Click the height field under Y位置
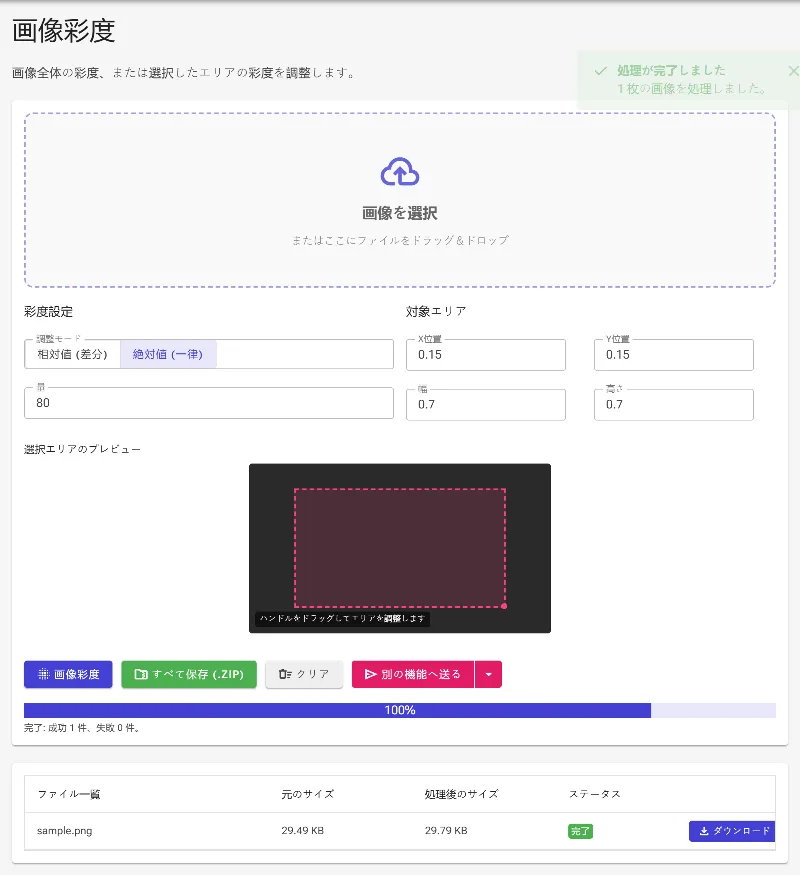The image size is (800, 875). point(673,405)
